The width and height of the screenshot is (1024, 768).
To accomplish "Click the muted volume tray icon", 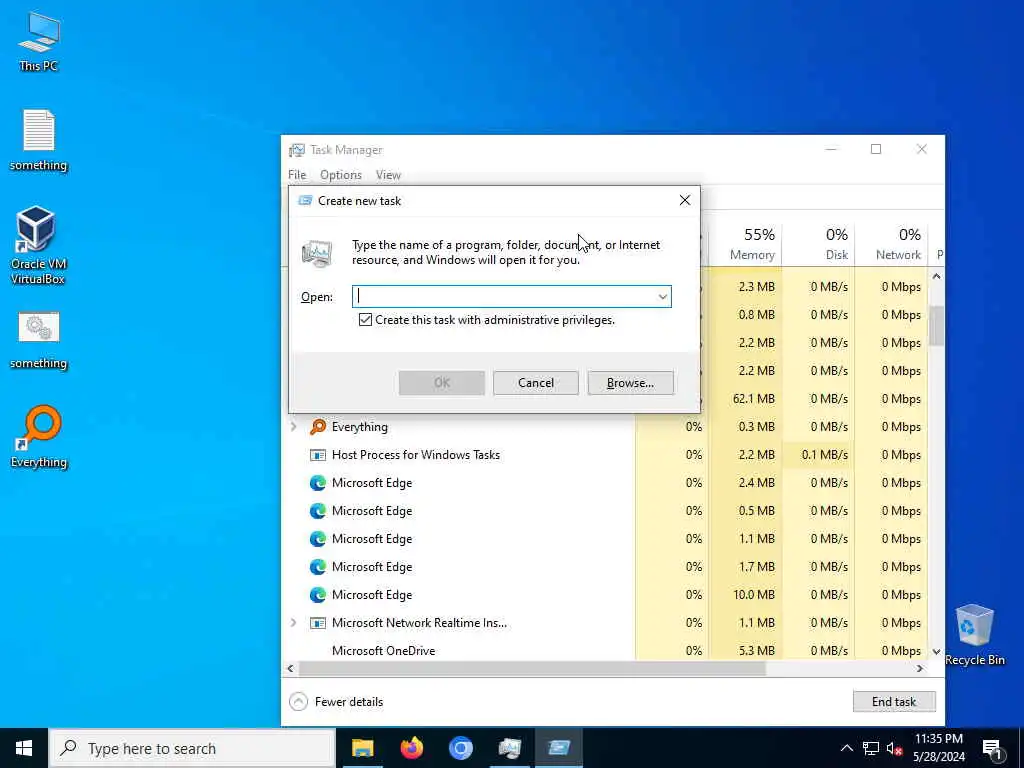I will pyautogui.click(x=894, y=748).
